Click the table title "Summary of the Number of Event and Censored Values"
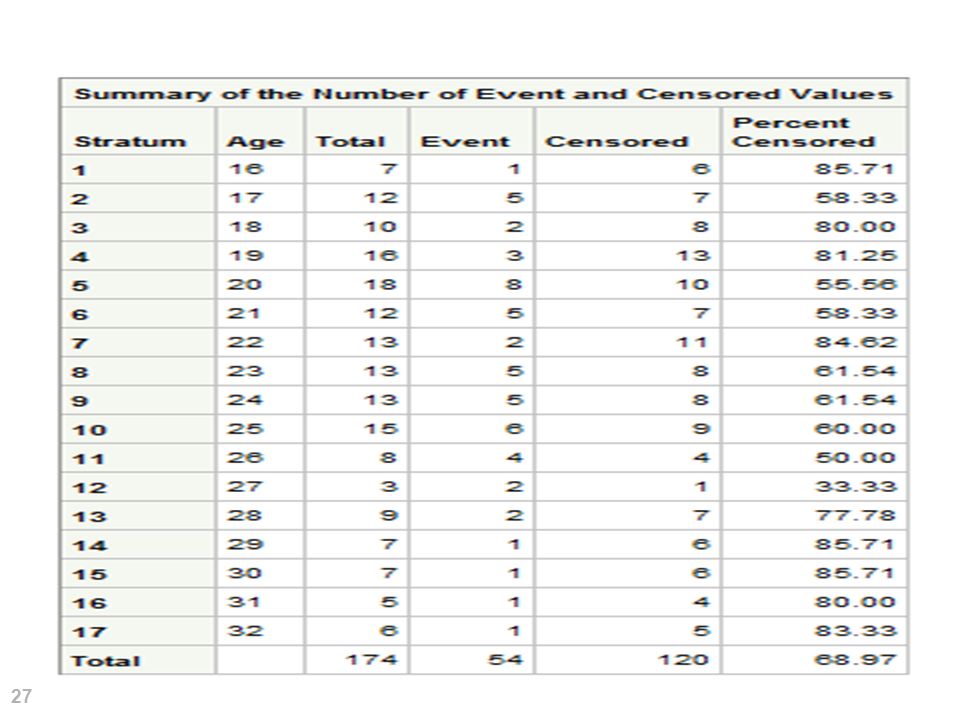The width and height of the screenshot is (960, 720). point(484,94)
